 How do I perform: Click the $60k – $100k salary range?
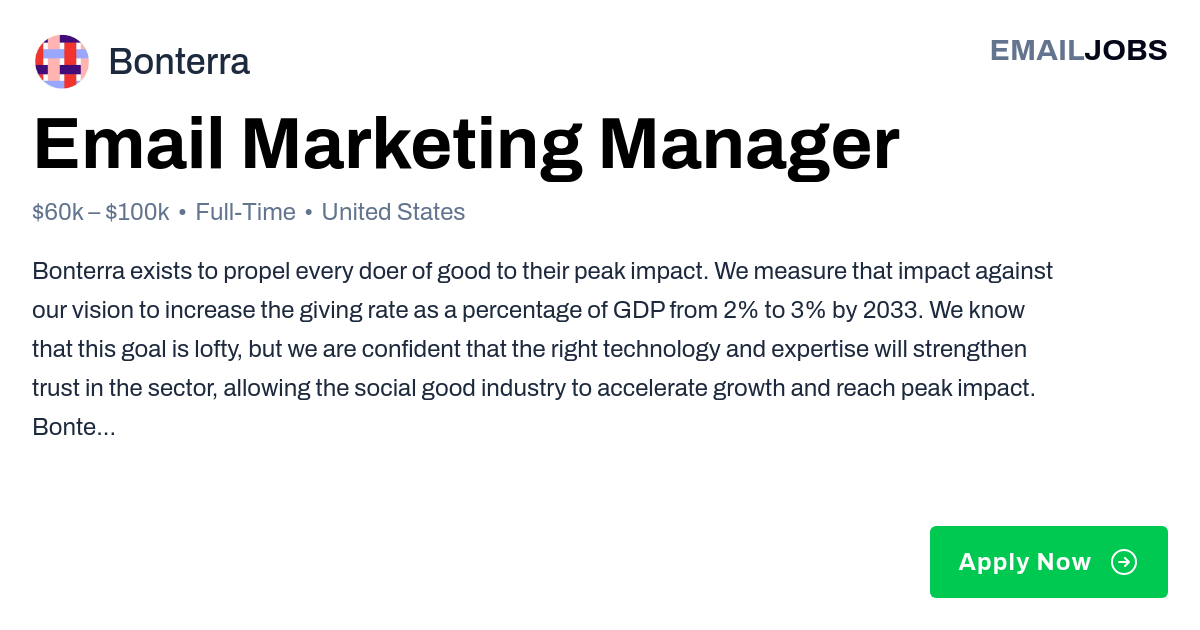(101, 212)
